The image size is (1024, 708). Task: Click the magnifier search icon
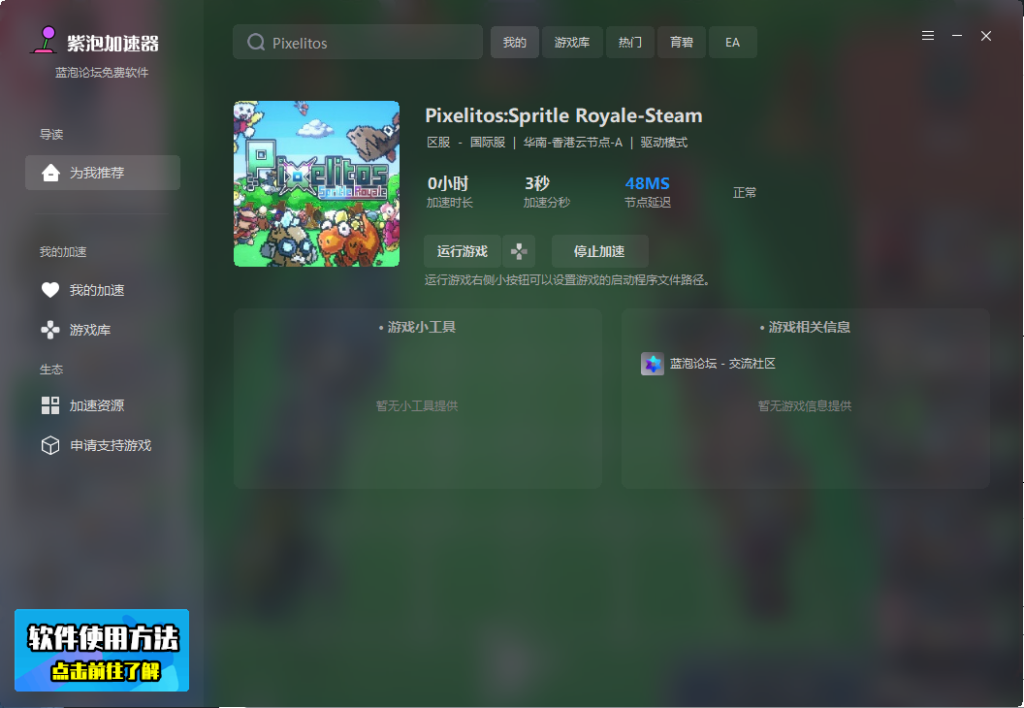[255, 42]
